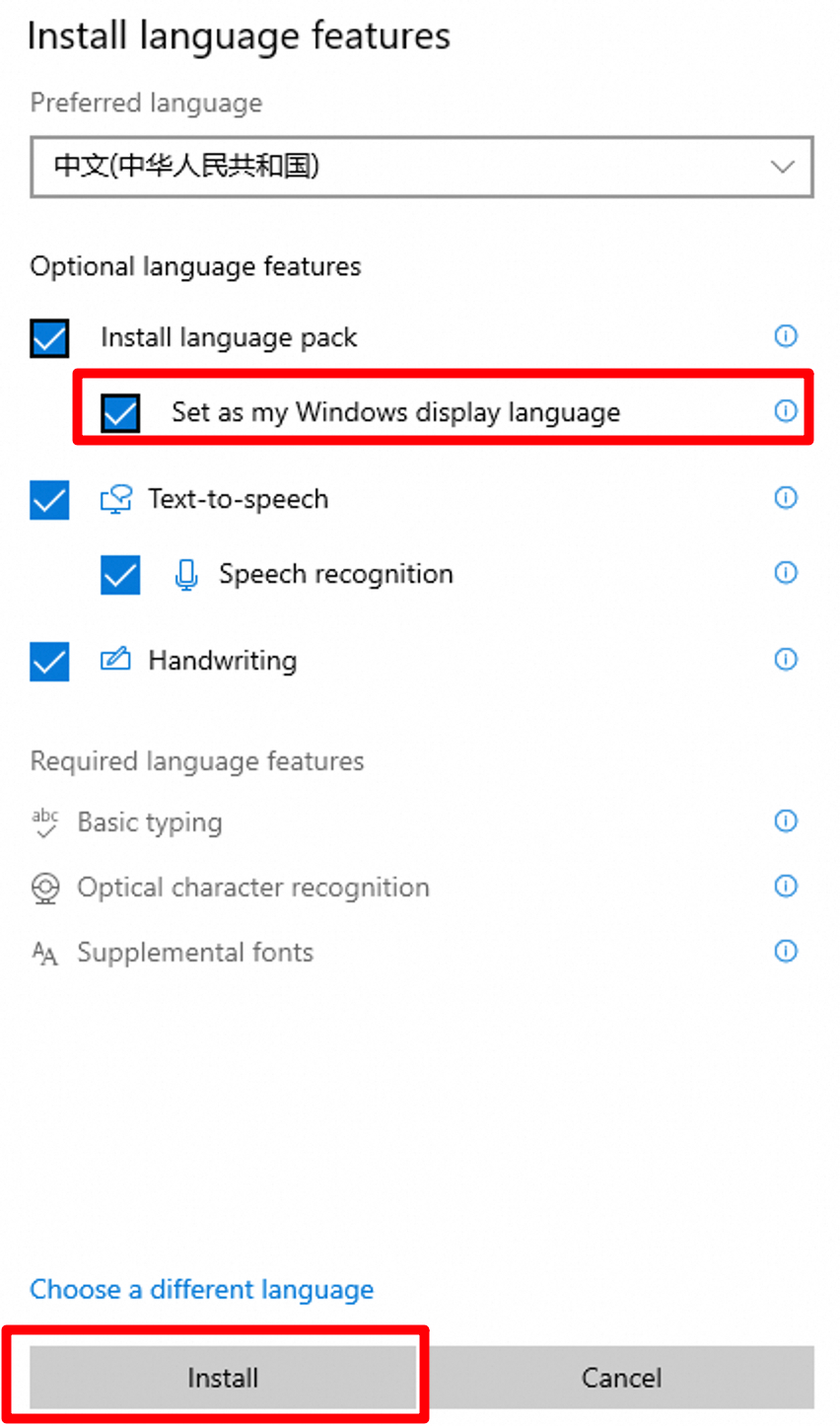Disable Speech recognition checkbox

[x=120, y=575]
